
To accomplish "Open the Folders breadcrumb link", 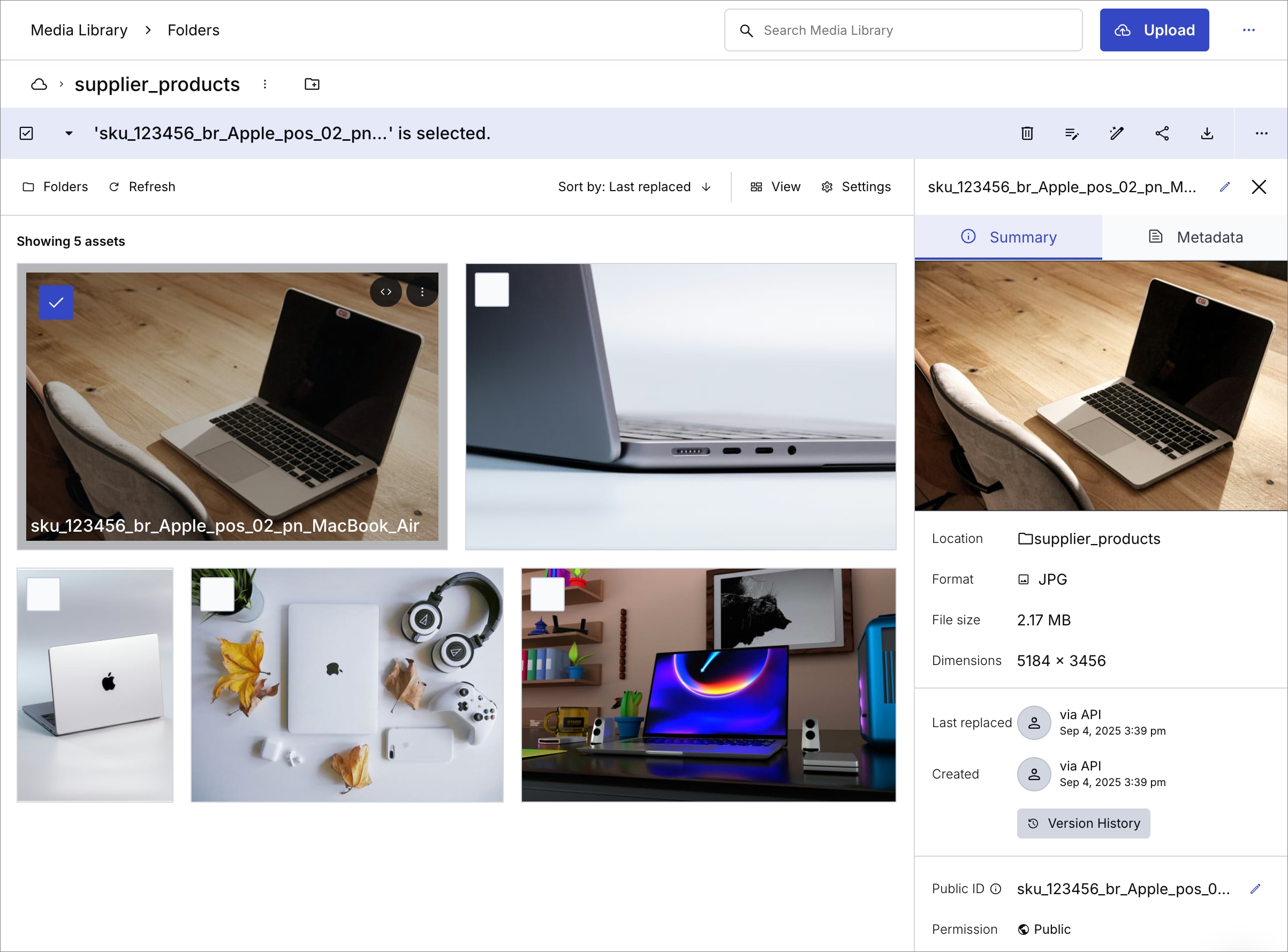I will pos(193,30).
